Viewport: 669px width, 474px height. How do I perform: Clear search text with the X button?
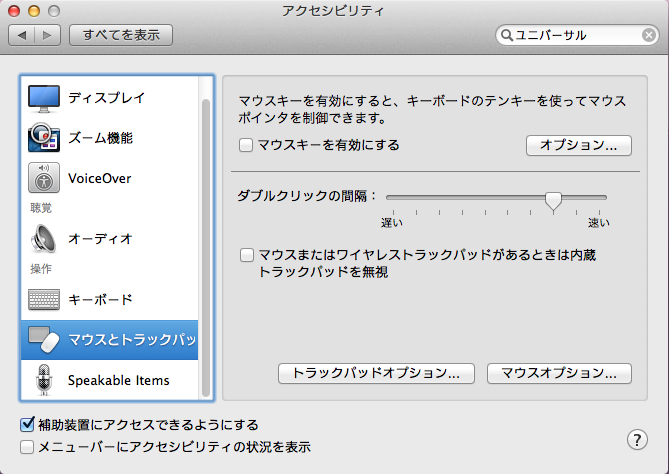648,35
